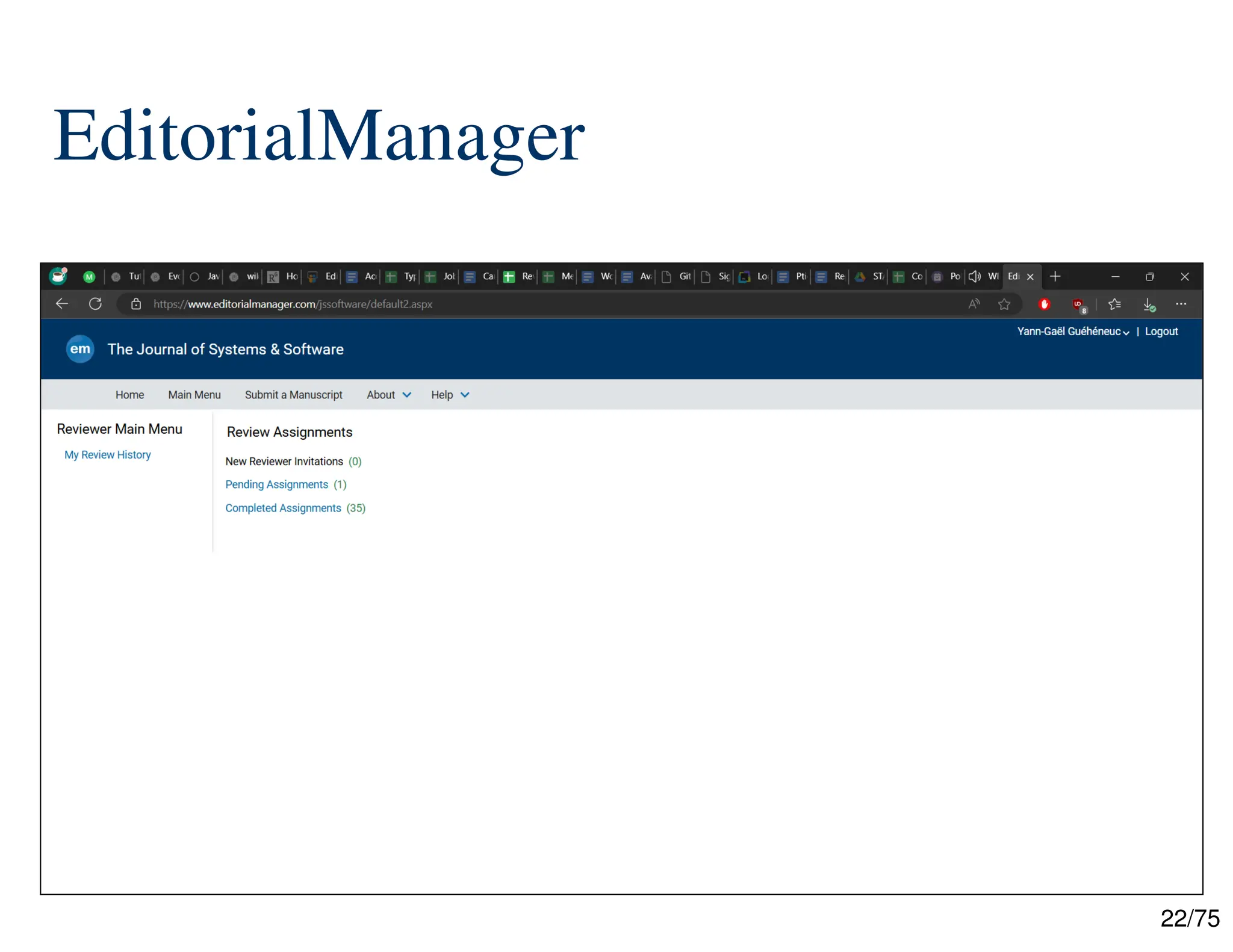Click The Journal of Systems & Software title
The image size is (1233, 952).
[x=226, y=350]
